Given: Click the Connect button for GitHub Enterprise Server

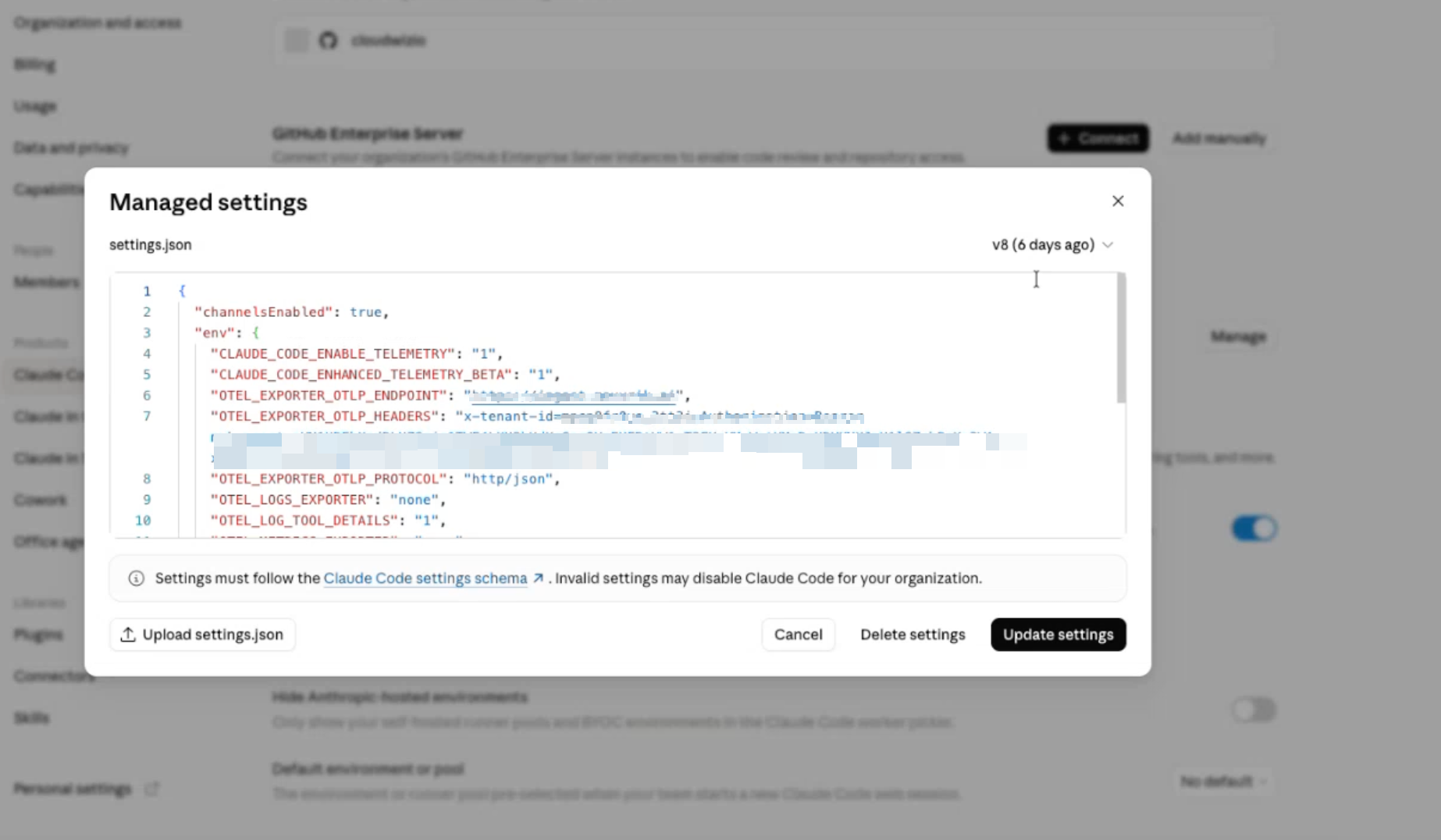Looking at the screenshot, I should tap(1098, 138).
